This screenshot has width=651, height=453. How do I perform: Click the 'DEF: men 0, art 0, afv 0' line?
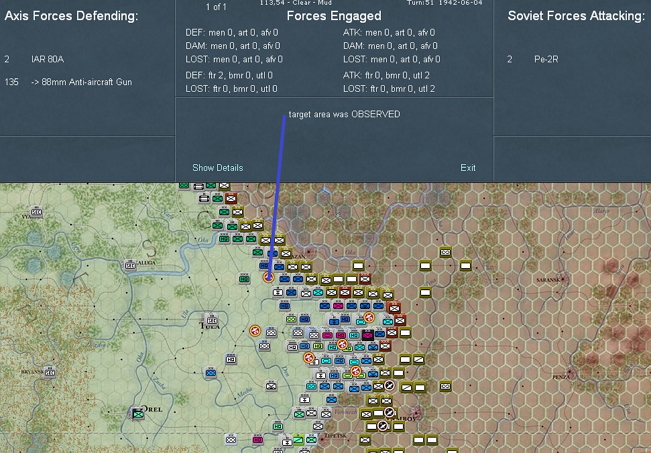click(232, 33)
